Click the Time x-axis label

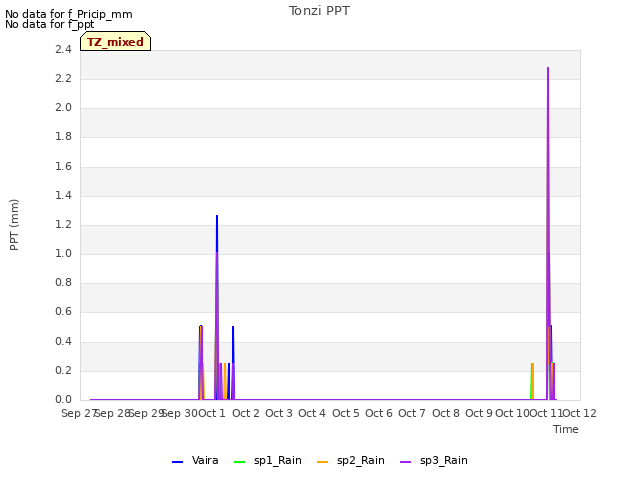click(x=566, y=429)
